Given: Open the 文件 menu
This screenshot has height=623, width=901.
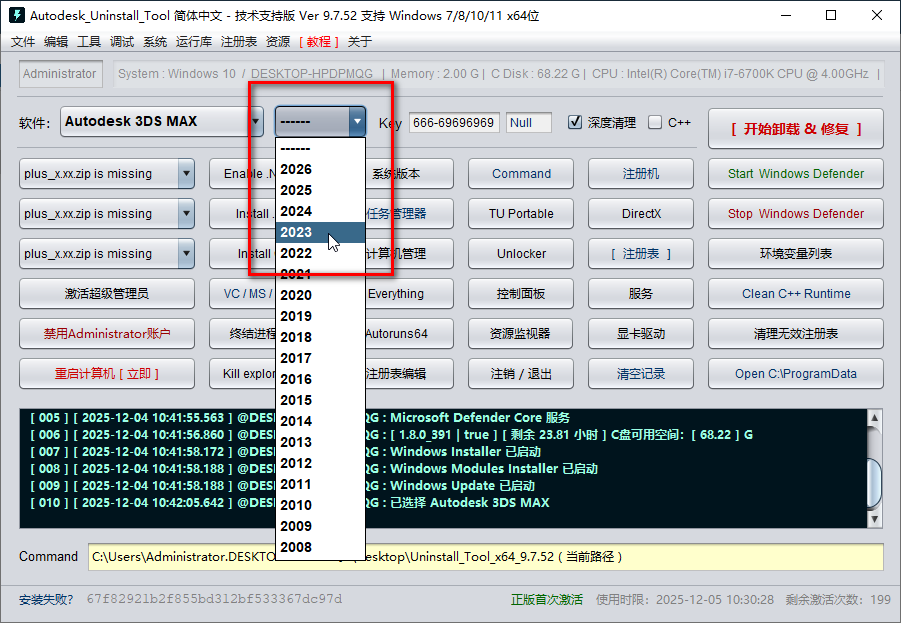Looking at the screenshot, I should tap(23, 41).
